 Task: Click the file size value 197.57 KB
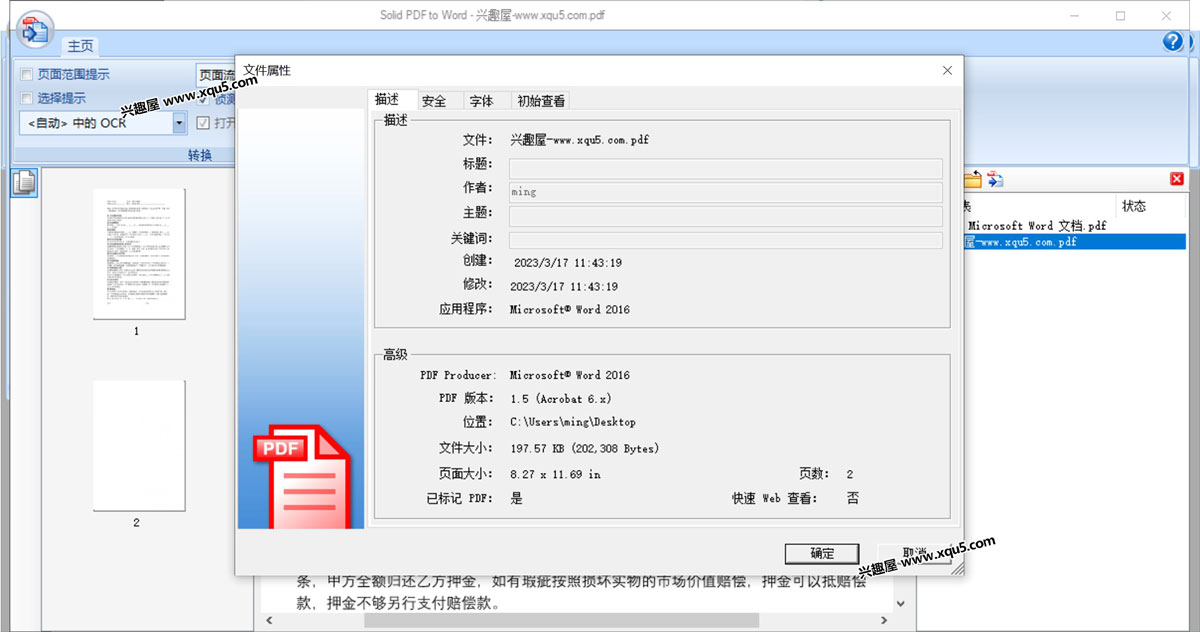coord(584,448)
